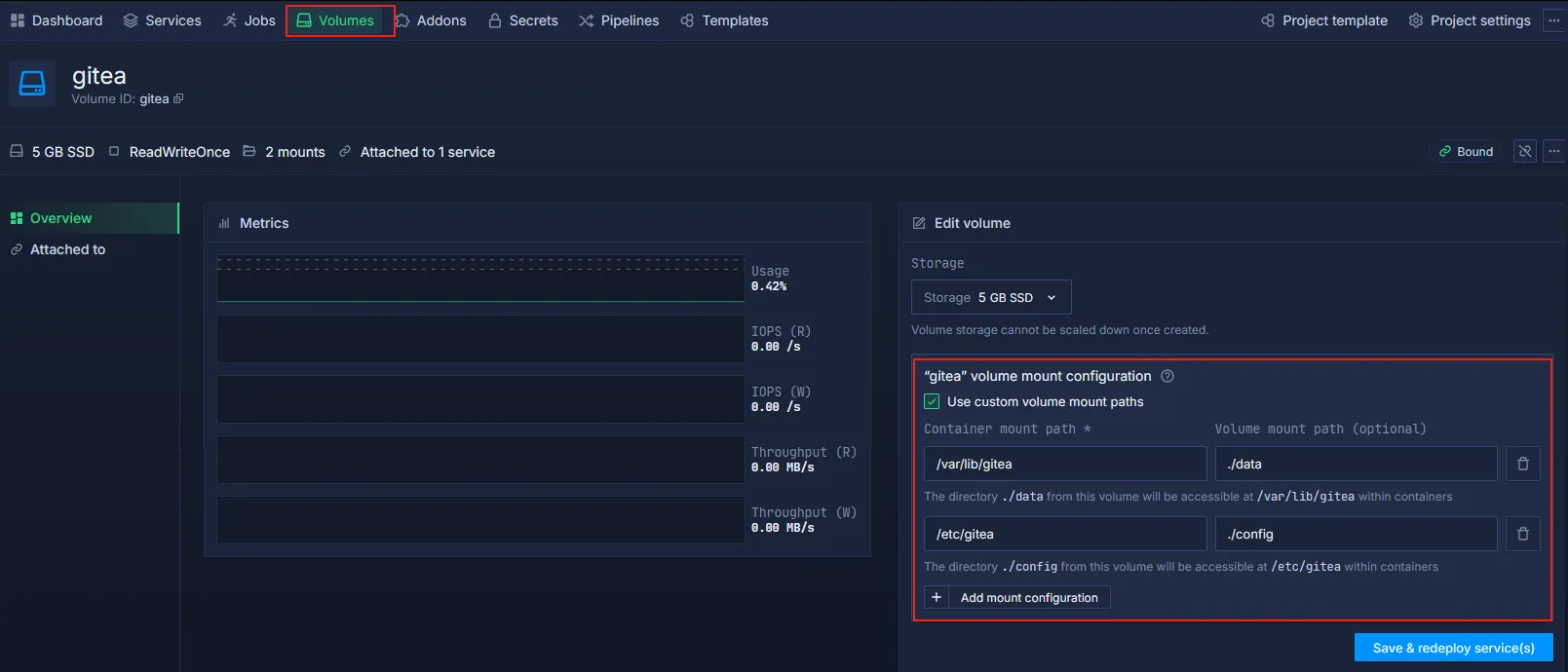Image resolution: width=1568 pixels, height=672 pixels.
Task: Open the Jobs tab
Action: pos(249,20)
